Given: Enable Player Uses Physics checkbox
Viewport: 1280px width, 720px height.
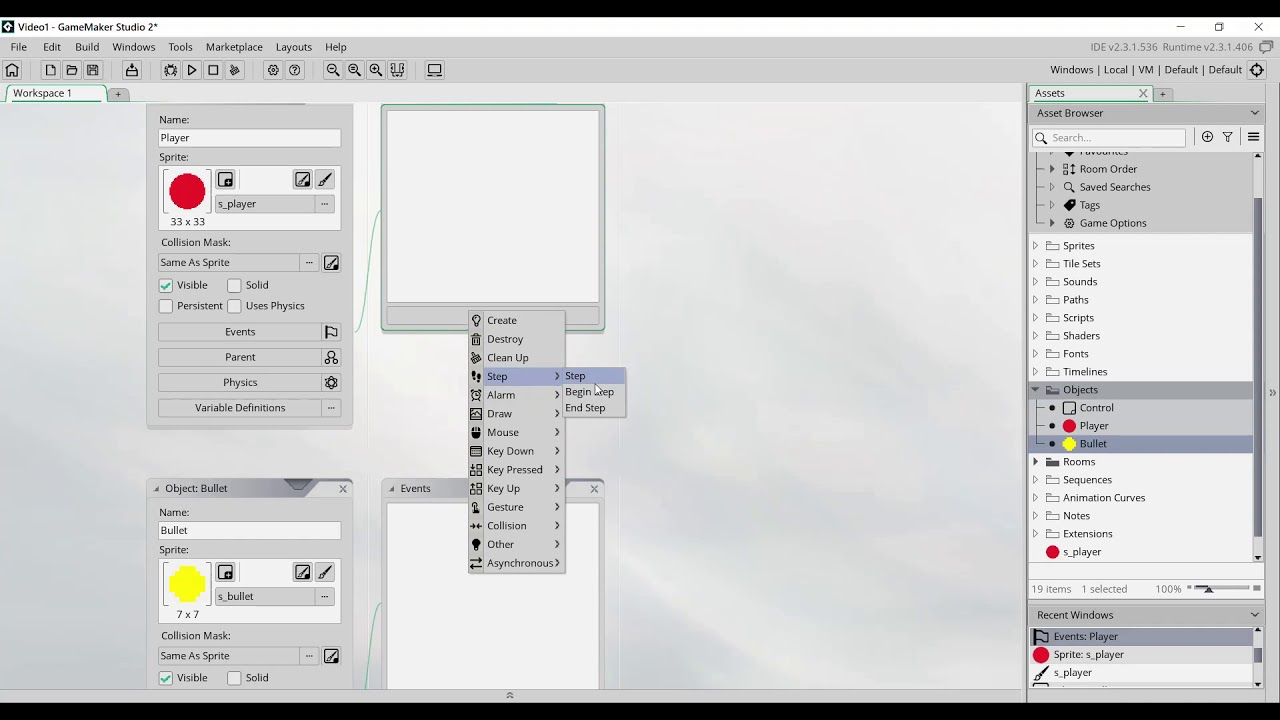Looking at the screenshot, I should tap(234, 306).
